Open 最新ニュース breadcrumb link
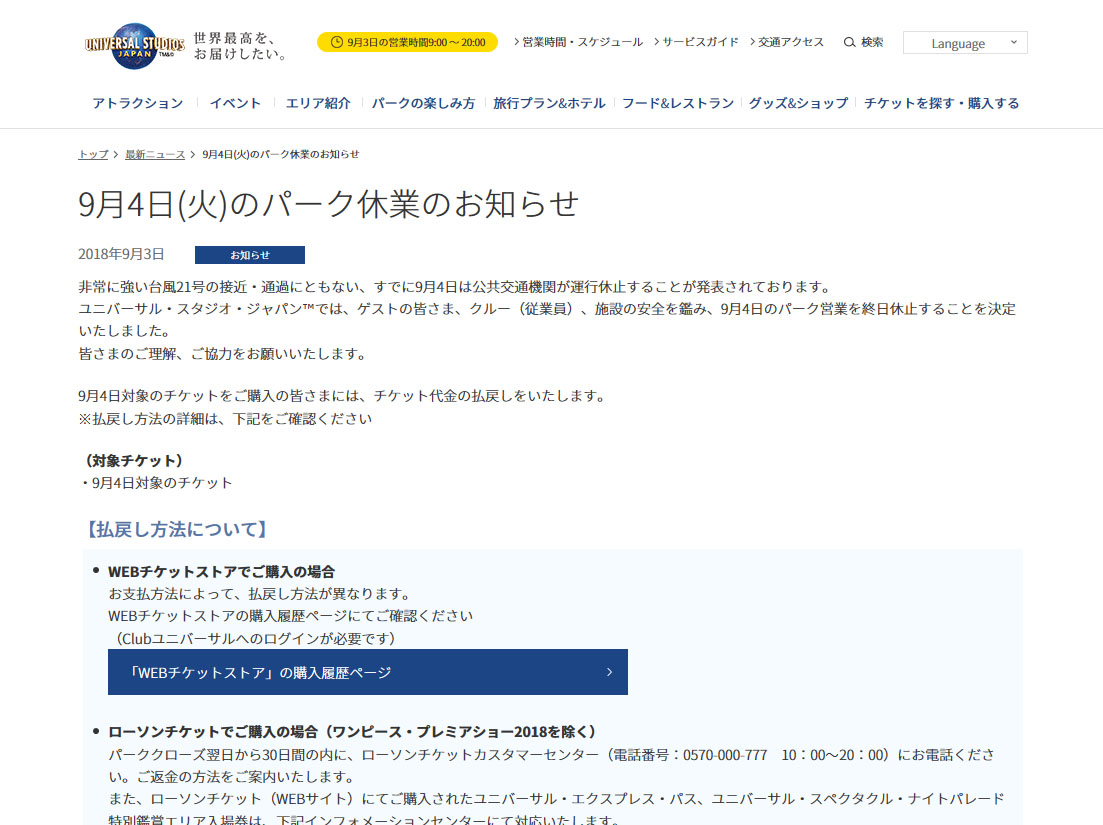 pos(155,154)
